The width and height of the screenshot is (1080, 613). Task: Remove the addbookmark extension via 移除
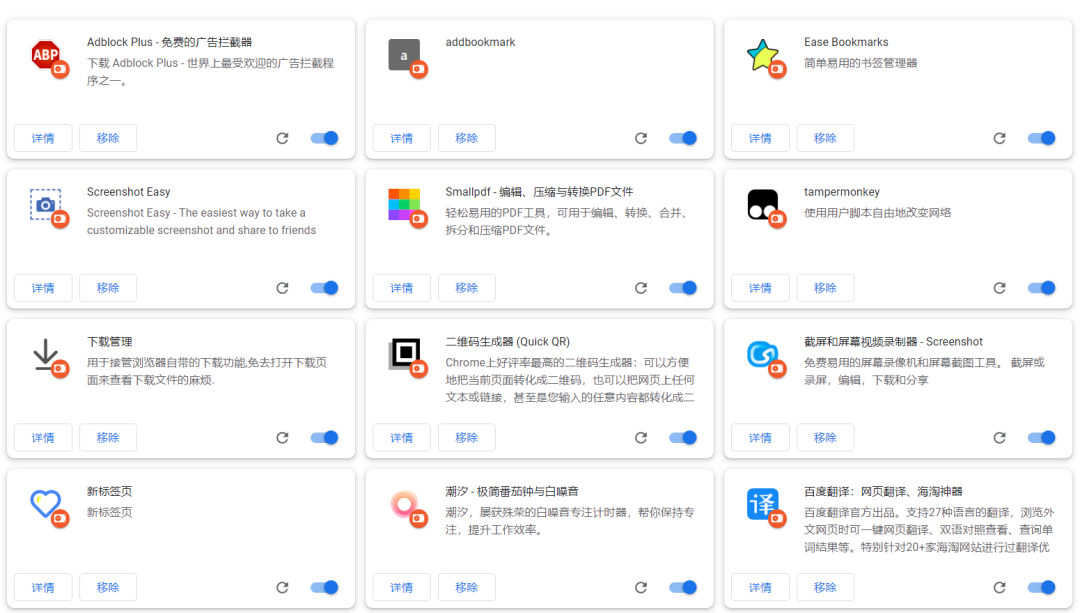(x=467, y=138)
